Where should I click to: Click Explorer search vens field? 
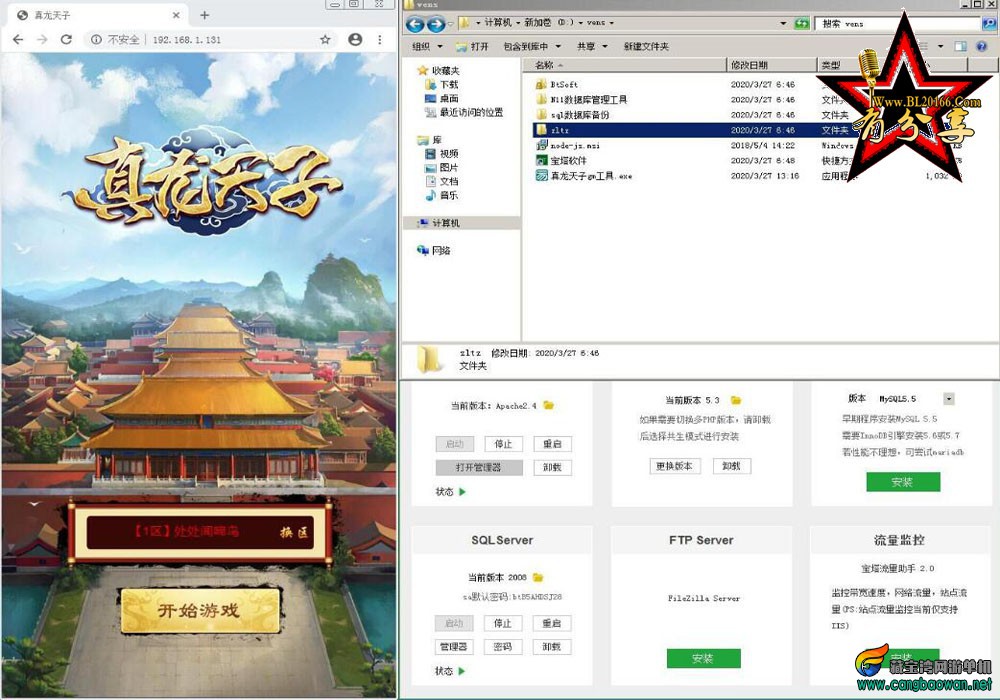pos(898,24)
